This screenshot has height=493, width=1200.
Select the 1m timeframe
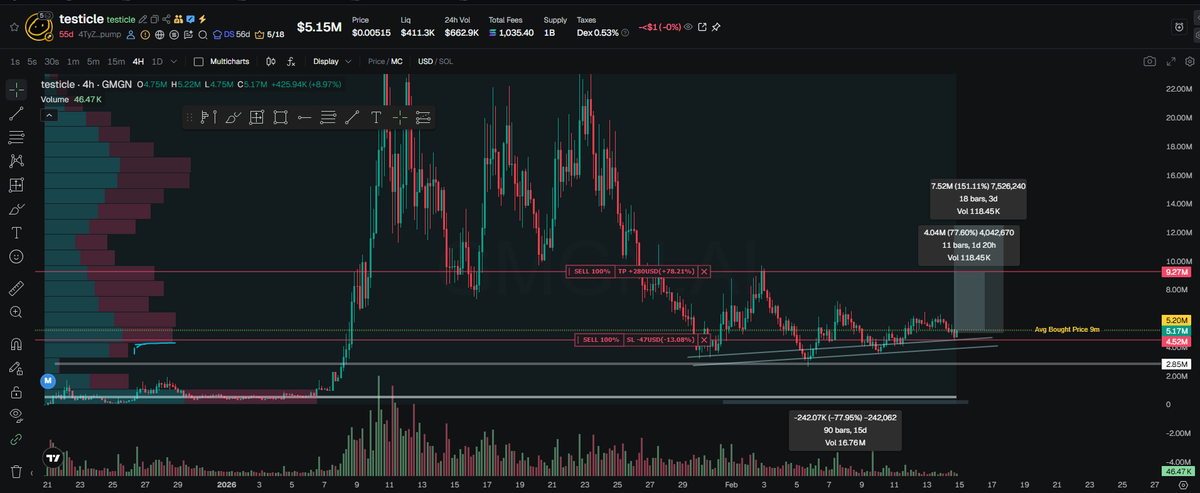coord(73,61)
